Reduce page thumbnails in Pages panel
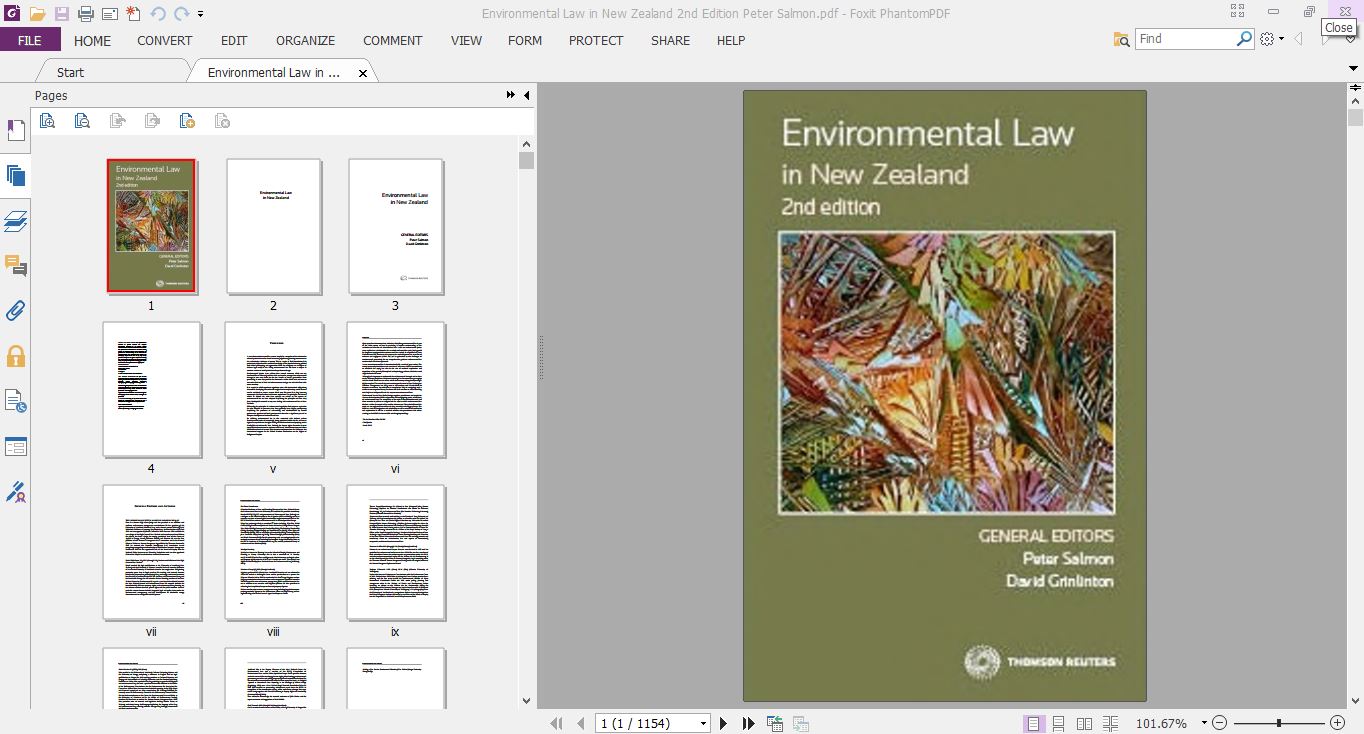 82,121
